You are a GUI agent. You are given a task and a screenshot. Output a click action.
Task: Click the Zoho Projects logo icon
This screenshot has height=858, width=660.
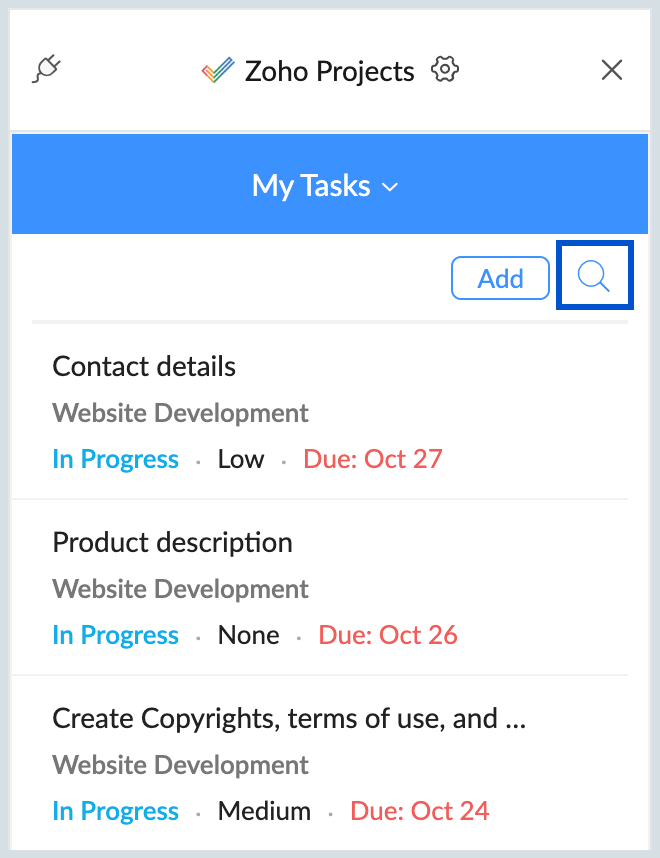pos(215,71)
